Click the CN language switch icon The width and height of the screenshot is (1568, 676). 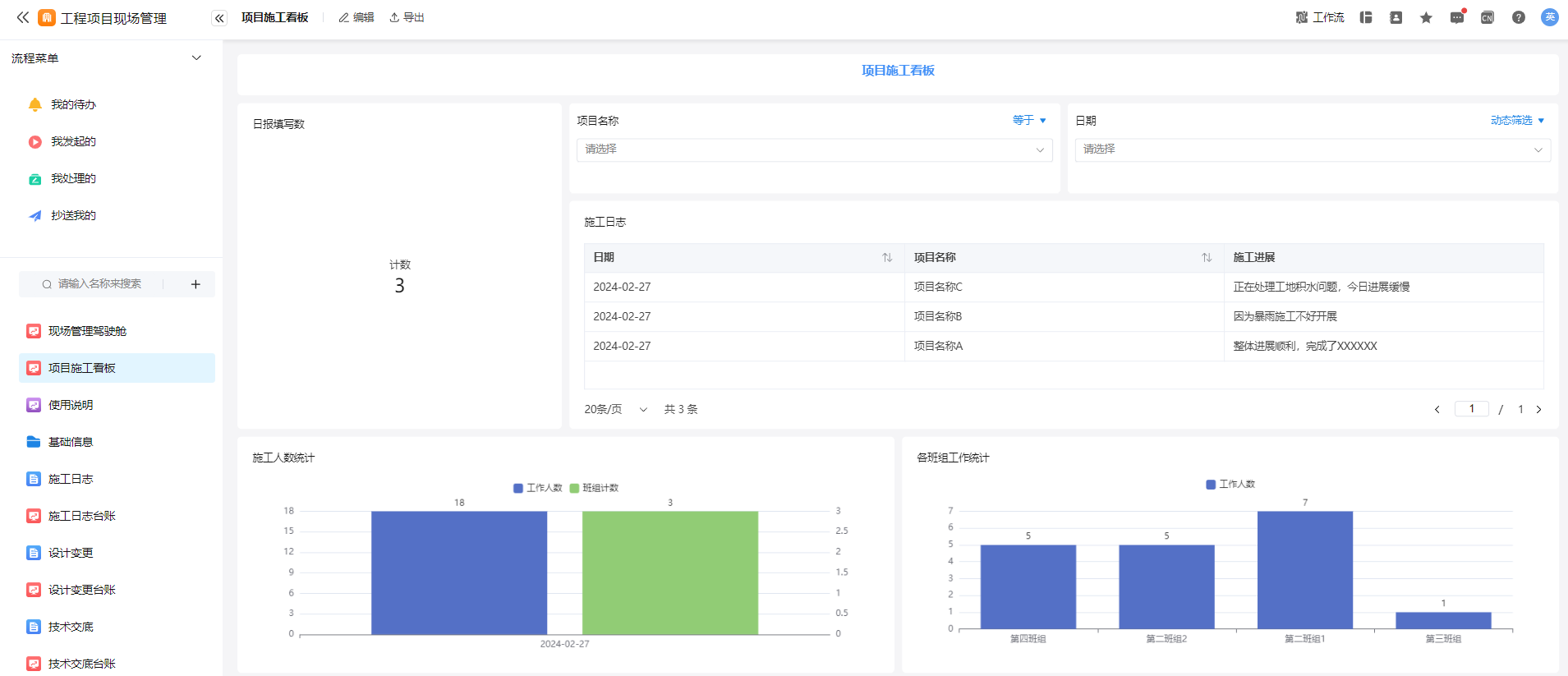1487,17
